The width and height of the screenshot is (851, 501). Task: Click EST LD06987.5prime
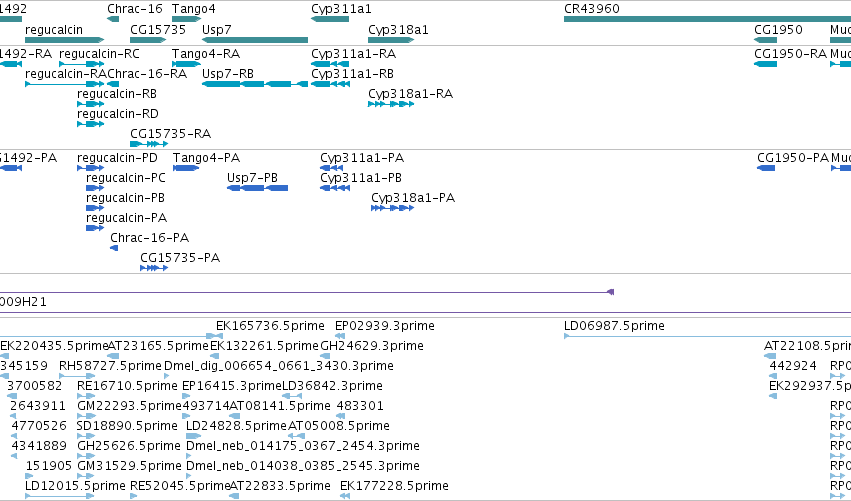pyautogui.click(x=614, y=326)
